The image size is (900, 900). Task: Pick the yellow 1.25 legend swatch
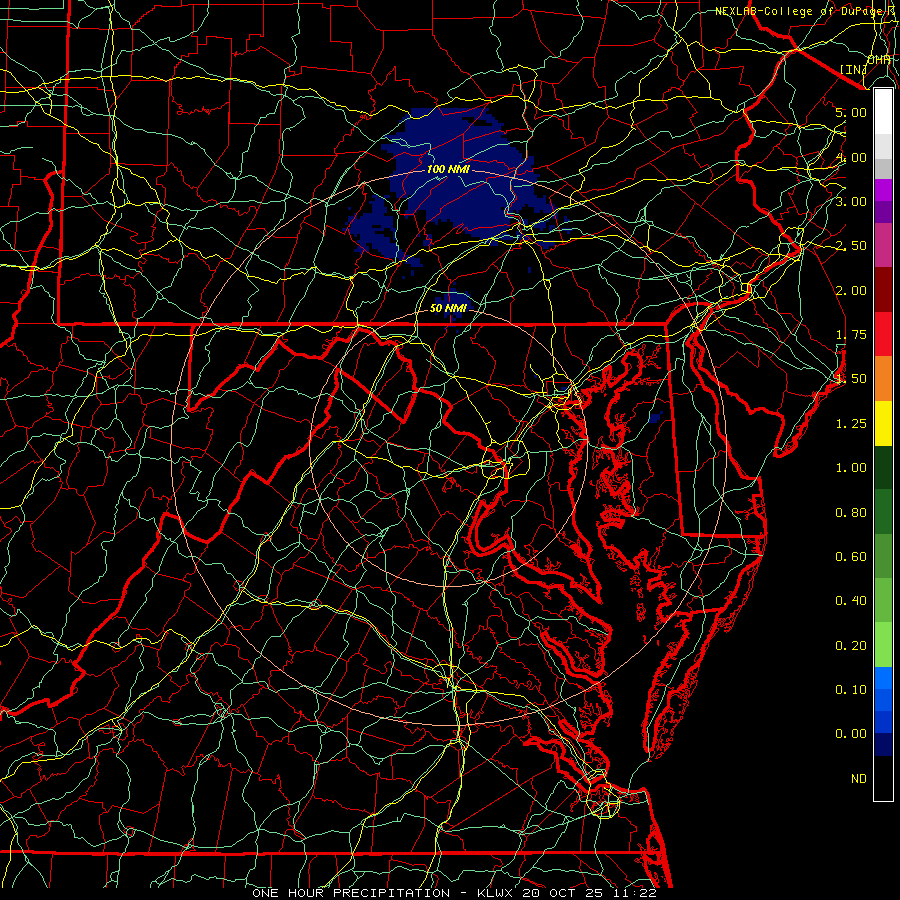coord(883,423)
